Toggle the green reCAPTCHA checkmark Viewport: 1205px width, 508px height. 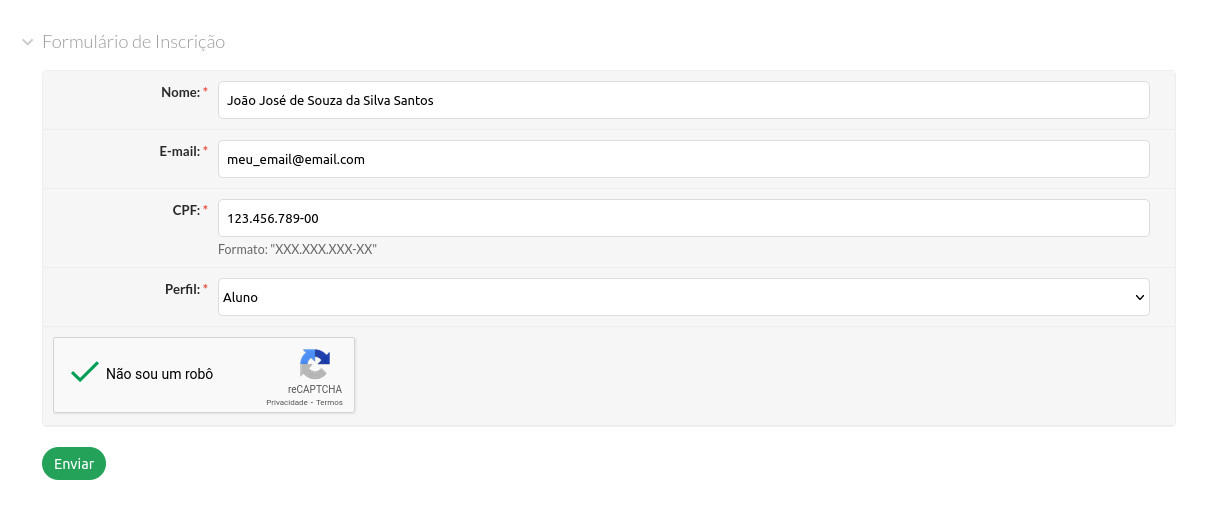[x=84, y=373]
